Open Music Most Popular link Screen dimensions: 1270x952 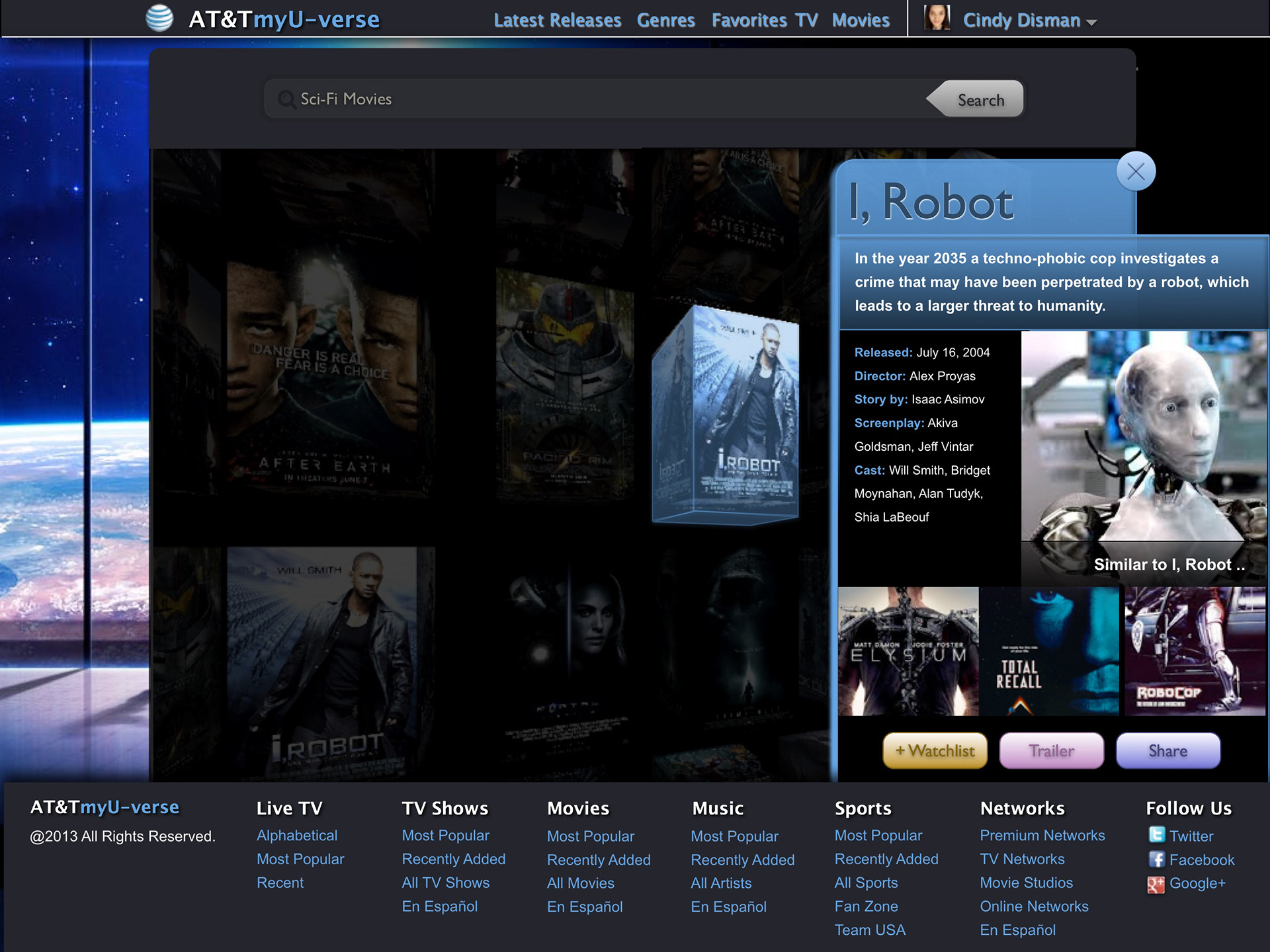(735, 836)
